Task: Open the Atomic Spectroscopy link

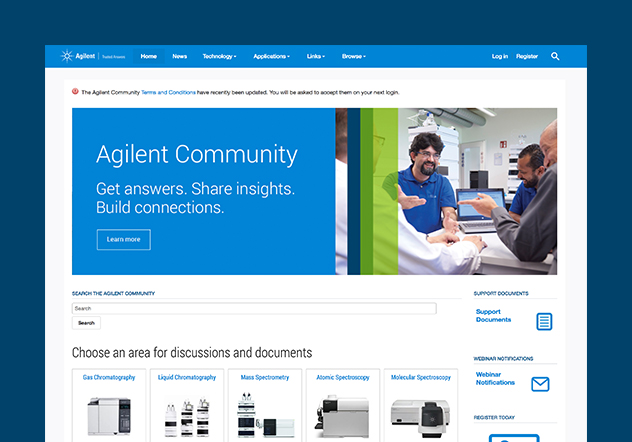Action: (x=343, y=378)
